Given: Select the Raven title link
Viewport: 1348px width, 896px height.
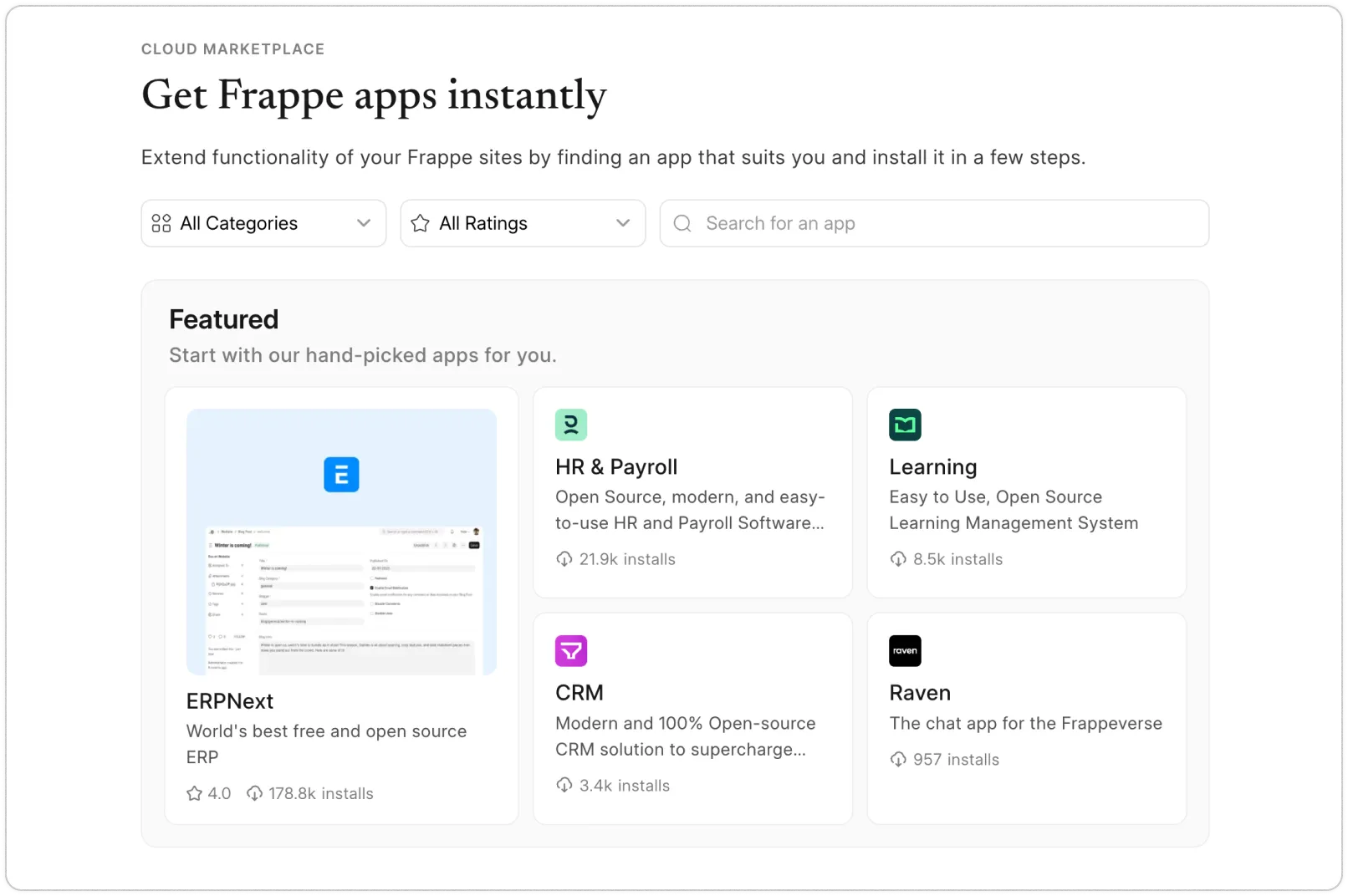Looking at the screenshot, I should coord(920,693).
